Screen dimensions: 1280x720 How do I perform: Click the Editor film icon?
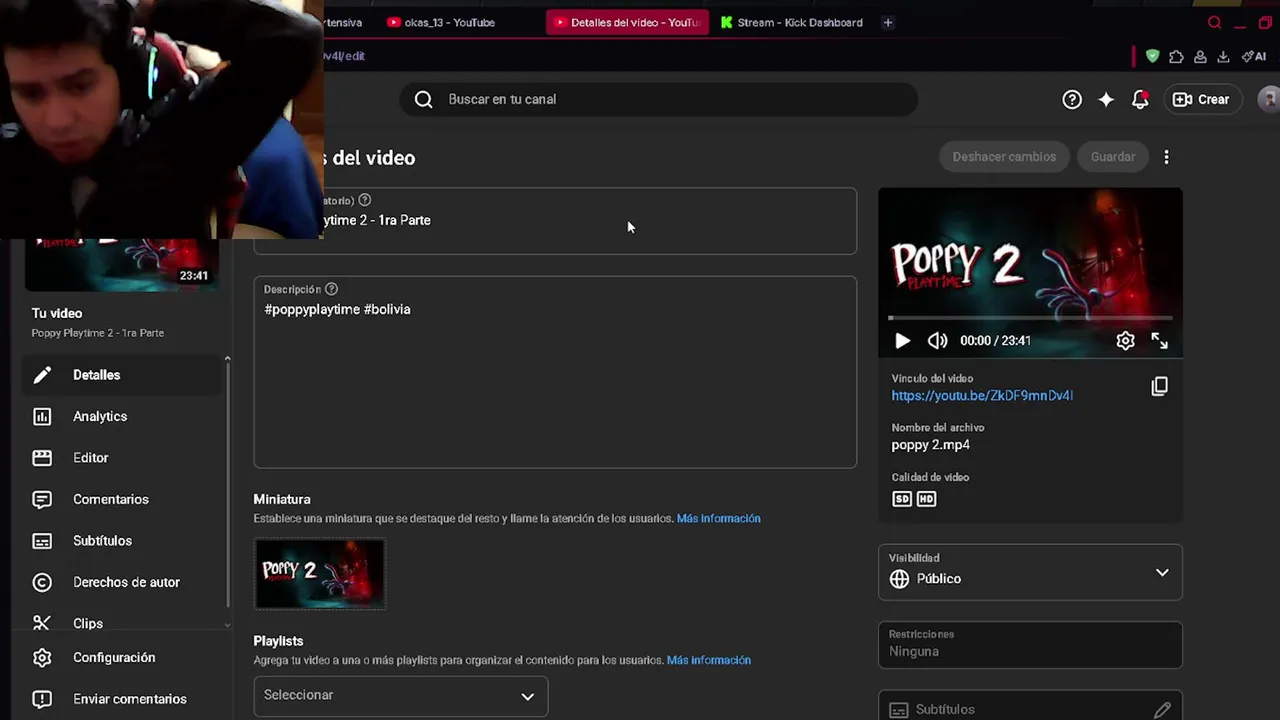(42, 458)
